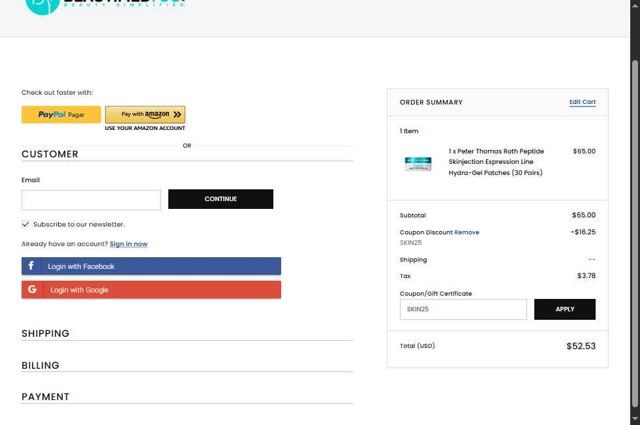Click the page vertical scrollbar thumb

635,233
